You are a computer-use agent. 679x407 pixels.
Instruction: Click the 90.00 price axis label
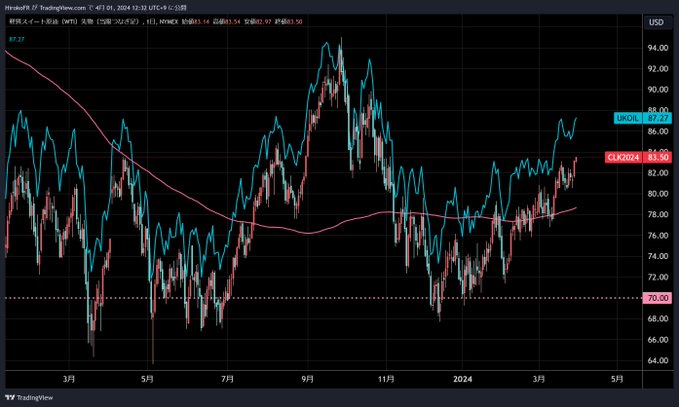click(657, 90)
